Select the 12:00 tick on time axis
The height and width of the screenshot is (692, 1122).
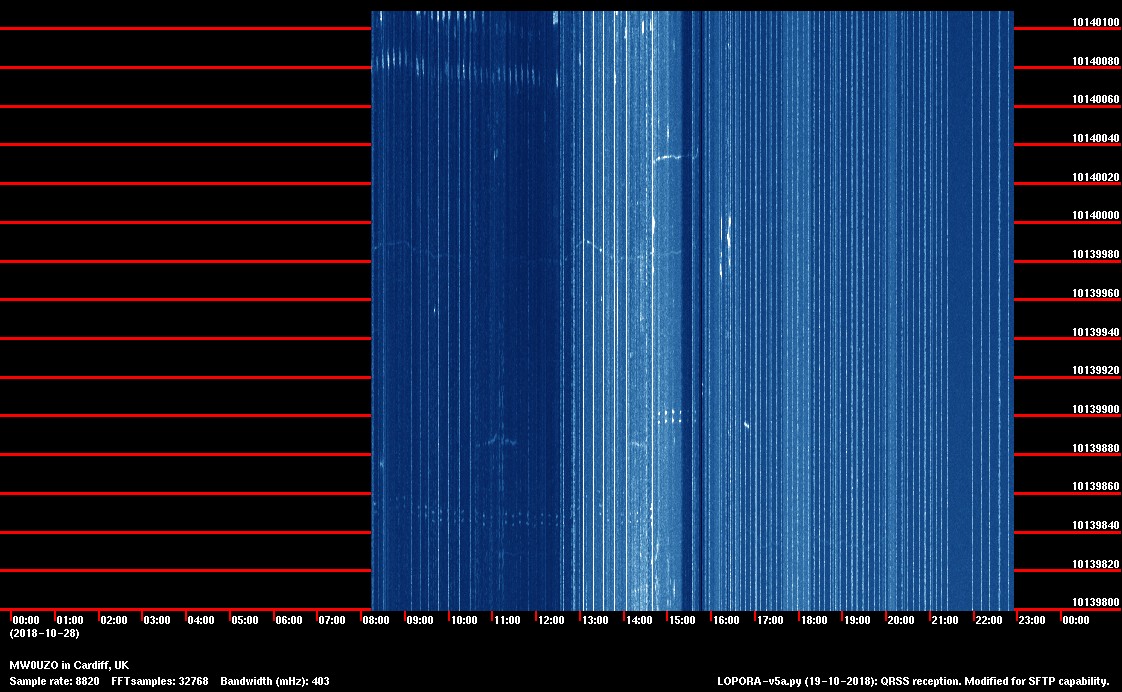(551, 621)
